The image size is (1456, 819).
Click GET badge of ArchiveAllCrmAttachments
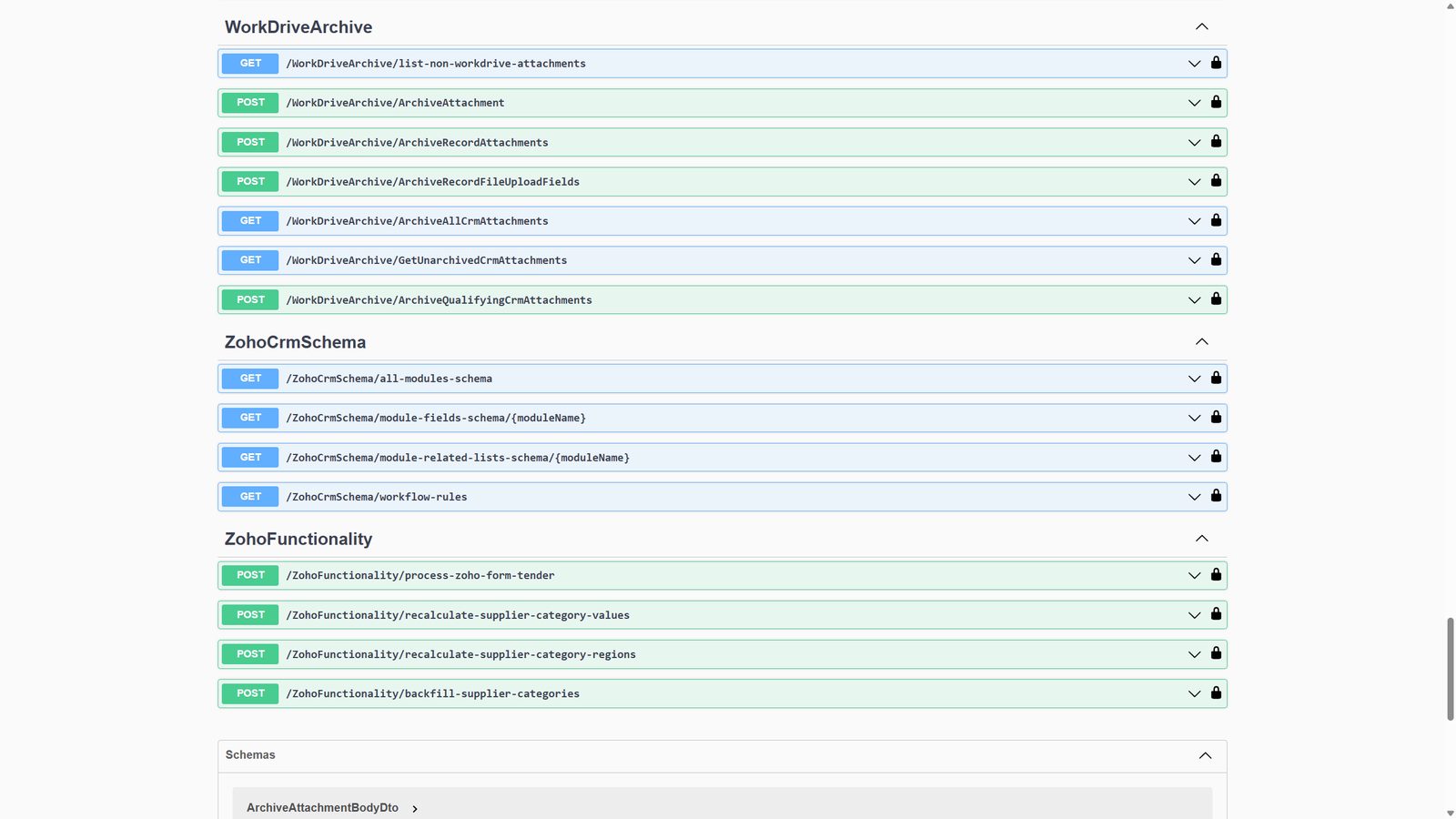click(x=250, y=221)
